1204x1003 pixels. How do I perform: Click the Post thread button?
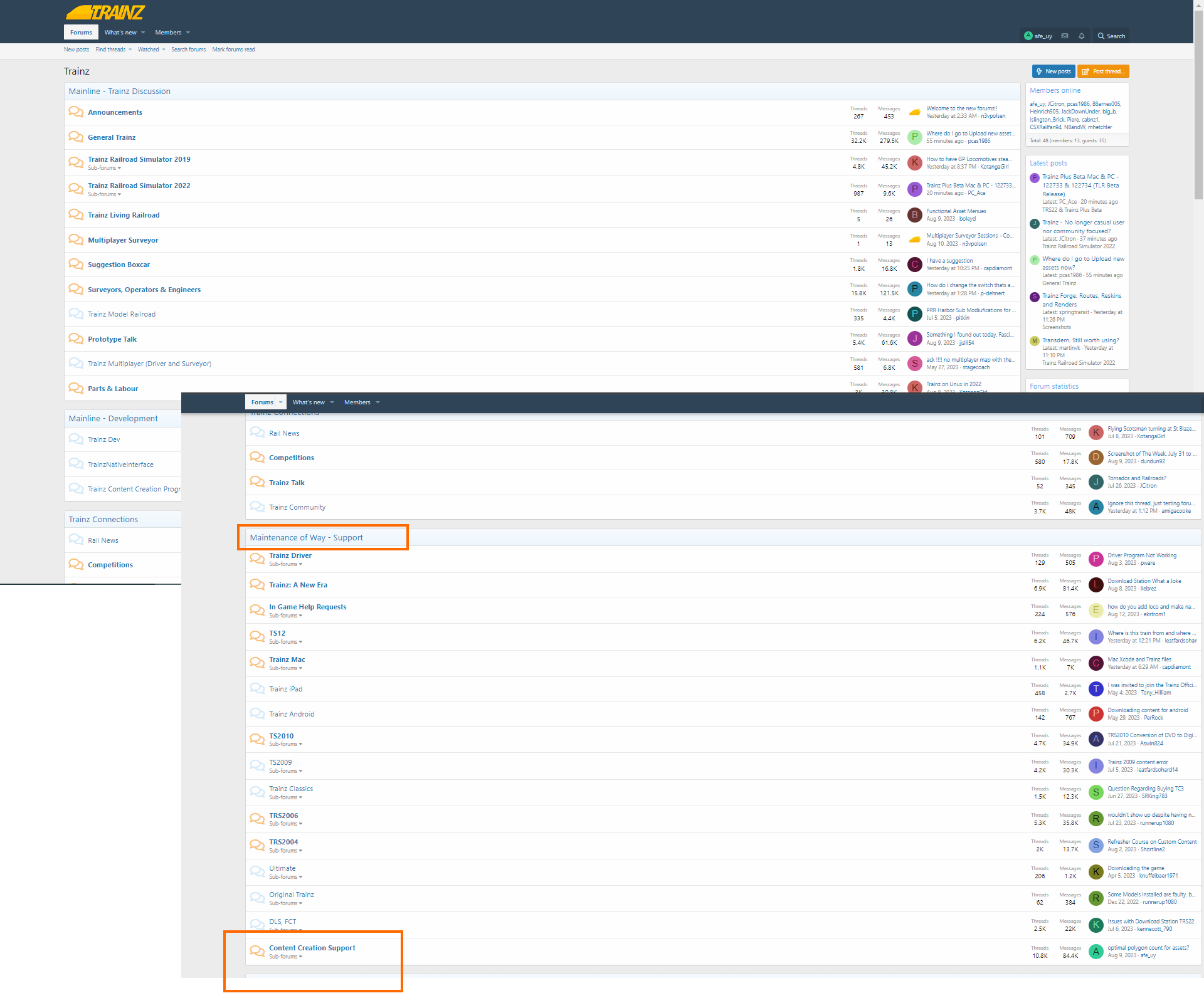(x=1103, y=71)
